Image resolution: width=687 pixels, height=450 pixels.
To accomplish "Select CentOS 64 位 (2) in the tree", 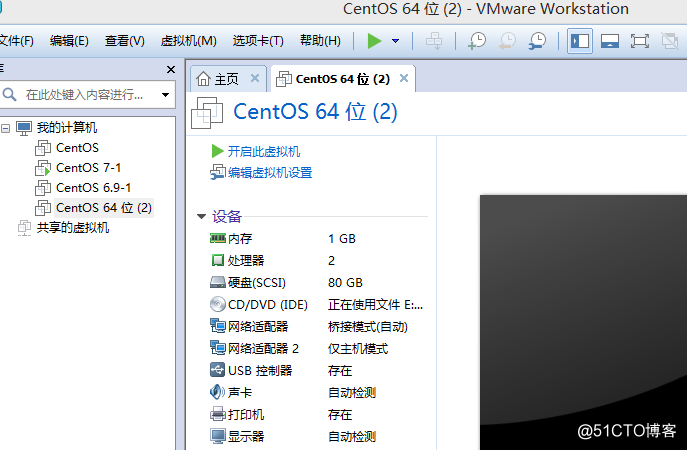I will 104,208.
